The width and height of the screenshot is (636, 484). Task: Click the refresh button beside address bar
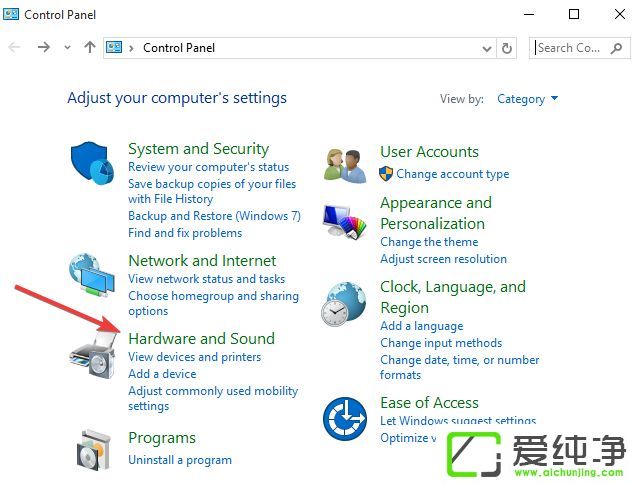click(x=507, y=48)
